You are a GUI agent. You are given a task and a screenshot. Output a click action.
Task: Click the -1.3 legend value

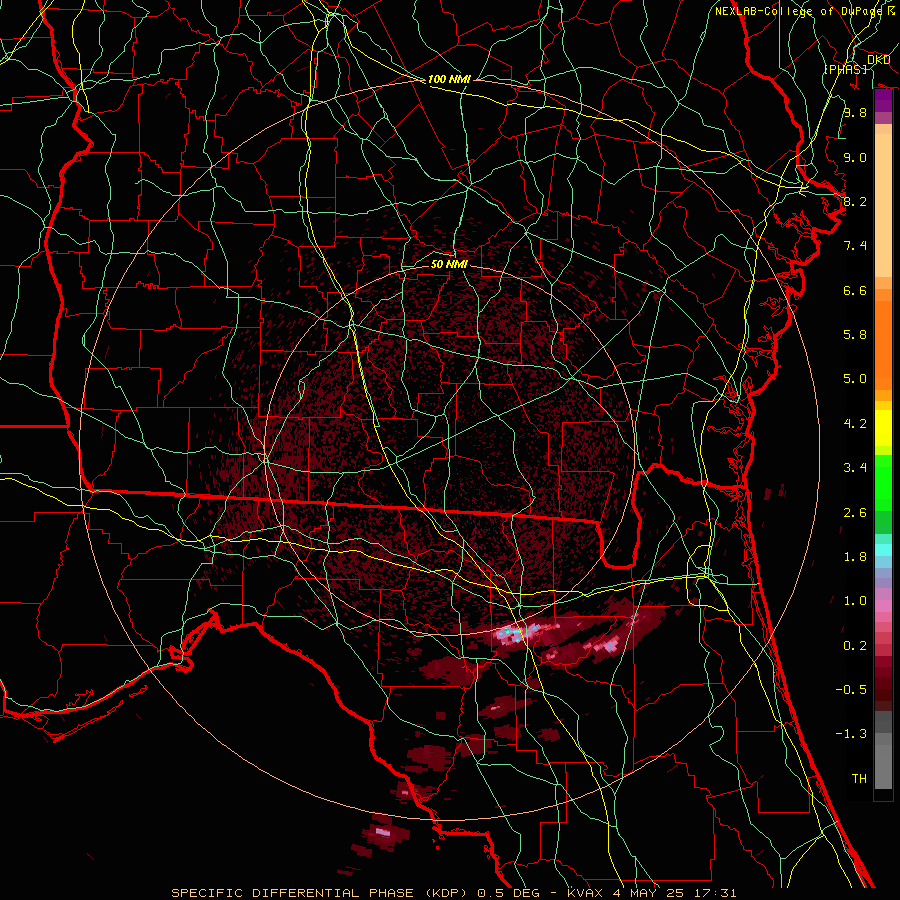tap(851, 734)
